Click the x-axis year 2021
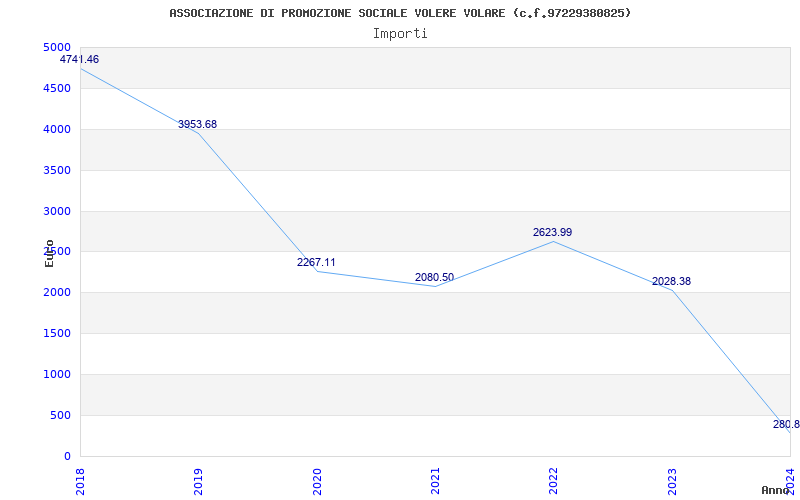Screen dimensions: 800x500 pos(435,482)
